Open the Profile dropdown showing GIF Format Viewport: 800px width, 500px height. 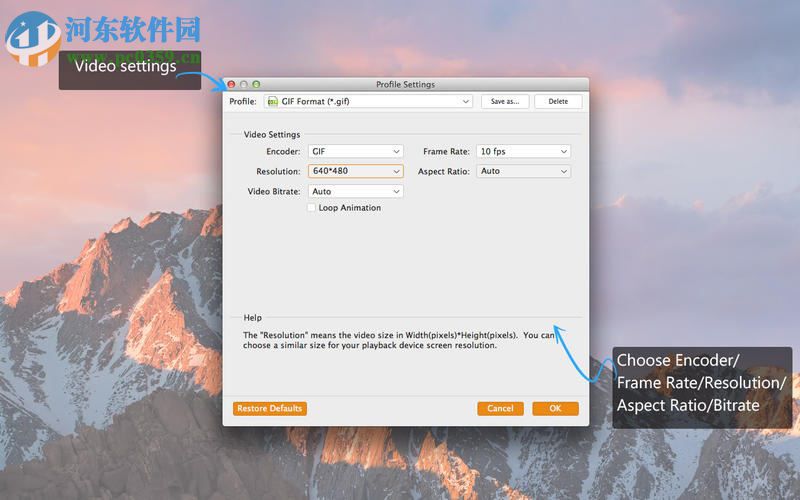tap(368, 101)
